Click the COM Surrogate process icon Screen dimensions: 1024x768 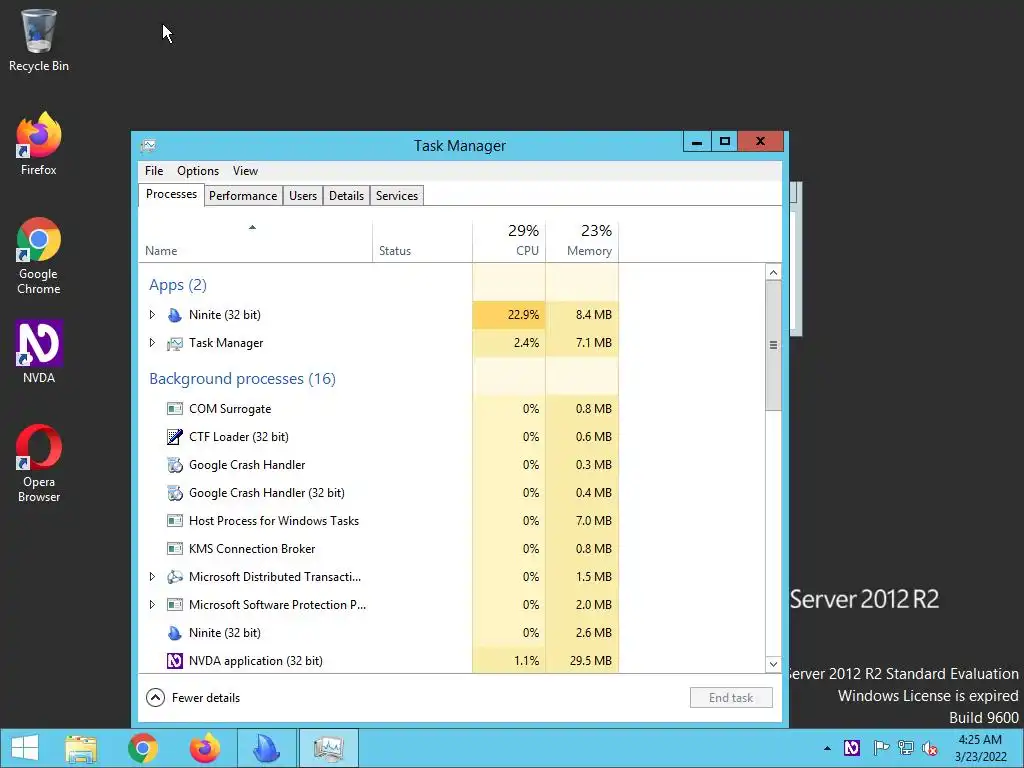click(174, 409)
